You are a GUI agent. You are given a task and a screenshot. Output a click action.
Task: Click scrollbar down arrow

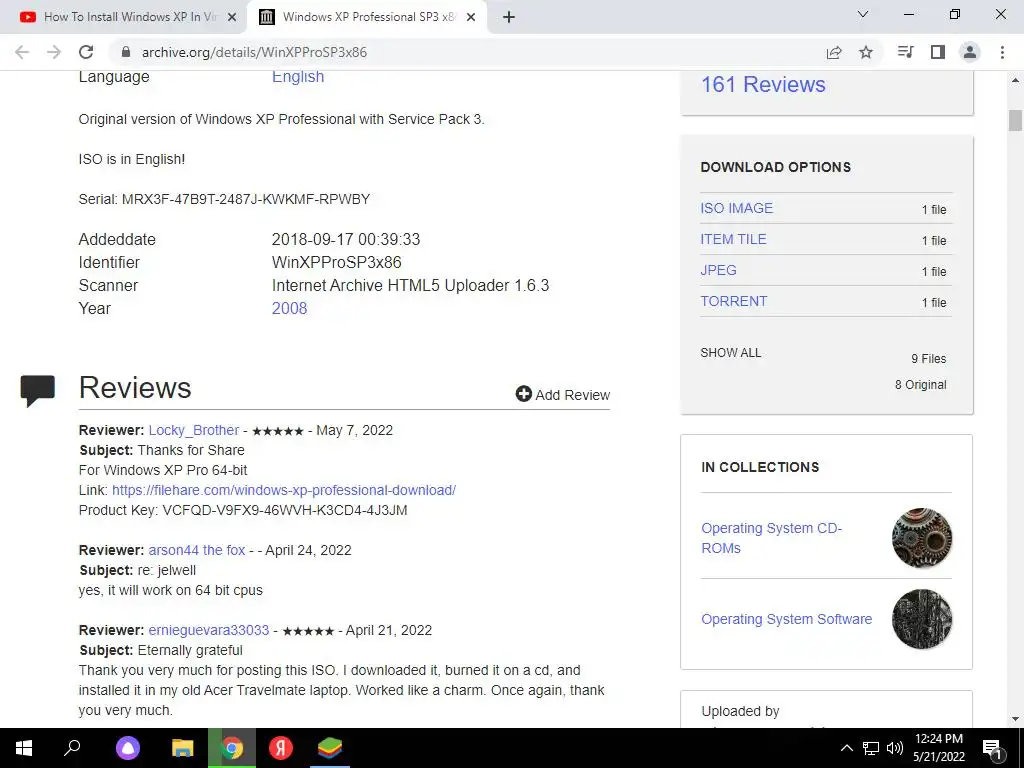(x=1015, y=720)
